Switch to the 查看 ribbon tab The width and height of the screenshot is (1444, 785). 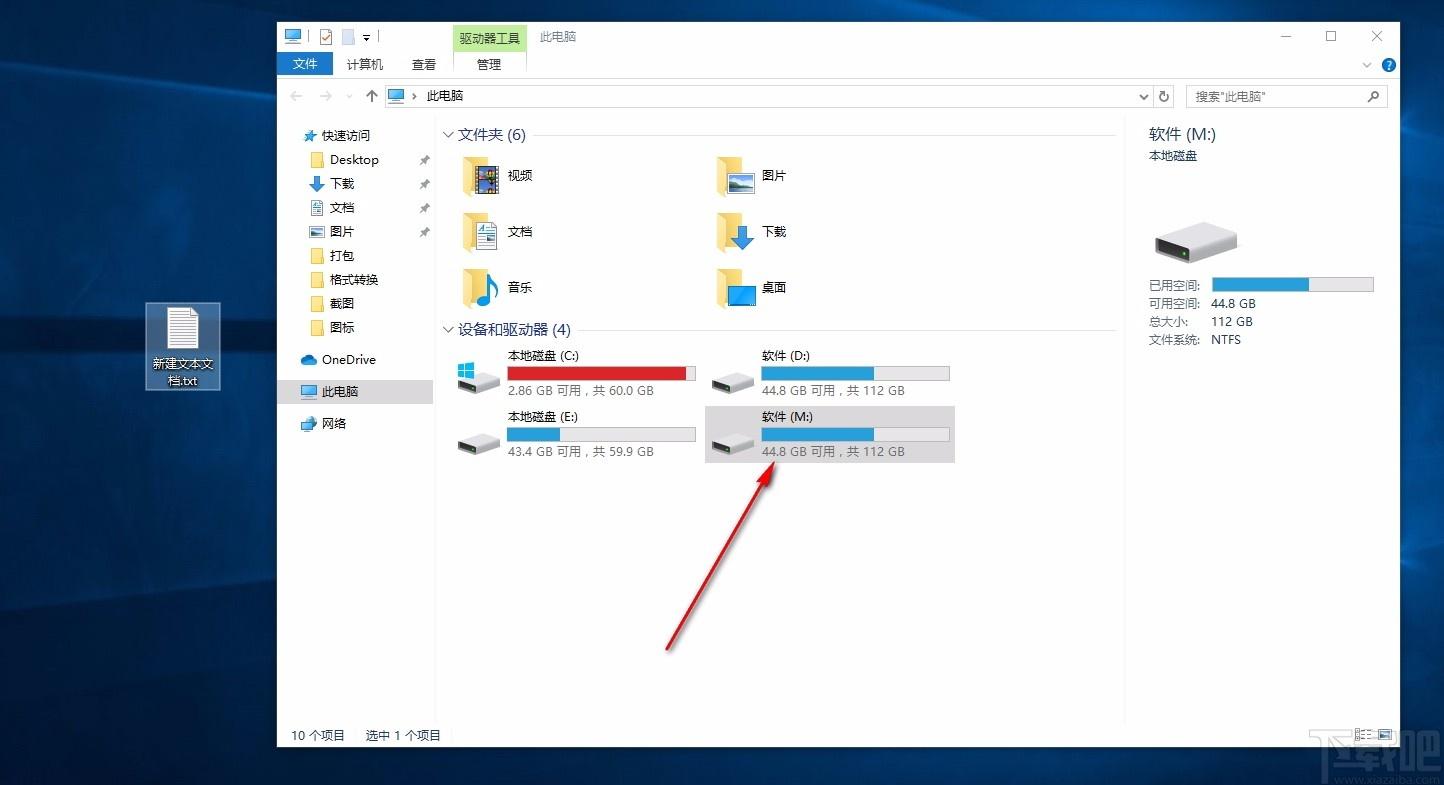424,64
